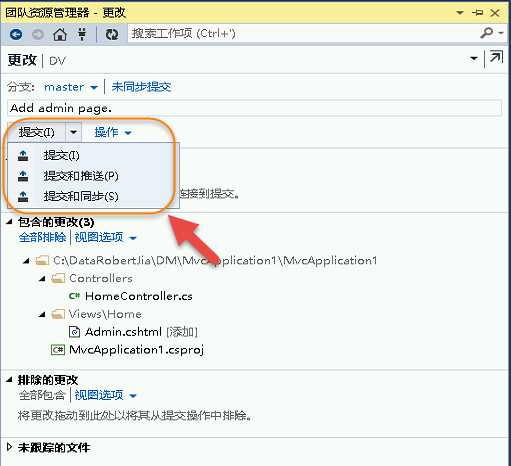Select the MvcApplication1 root folder path

tap(215, 260)
